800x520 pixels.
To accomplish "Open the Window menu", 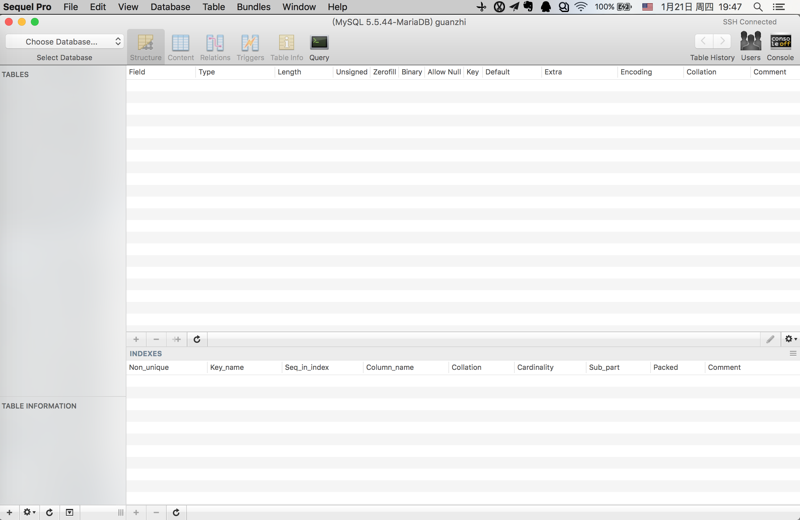I will tap(299, 7).
